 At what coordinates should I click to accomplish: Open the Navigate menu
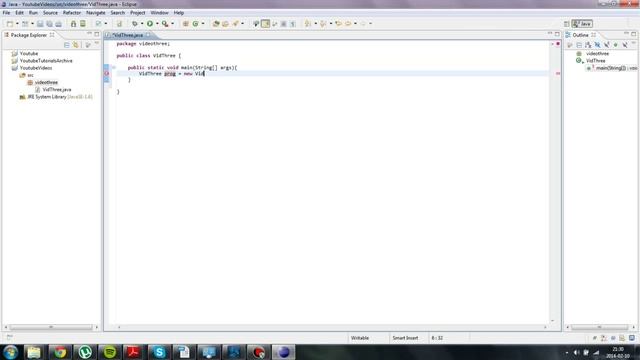coord(96,13)
